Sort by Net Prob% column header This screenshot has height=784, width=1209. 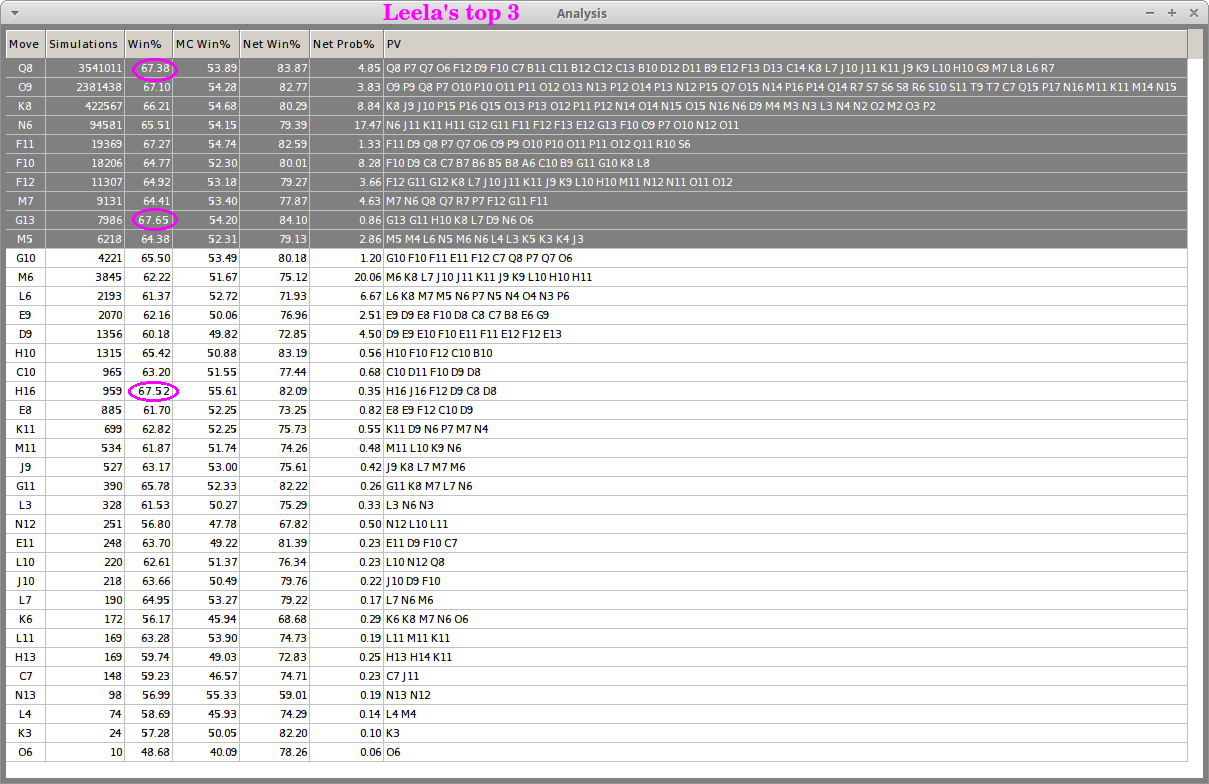point(345,44)
